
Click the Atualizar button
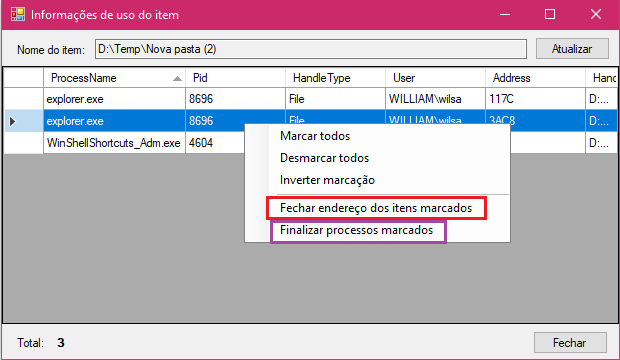click(x=572, y=49)
